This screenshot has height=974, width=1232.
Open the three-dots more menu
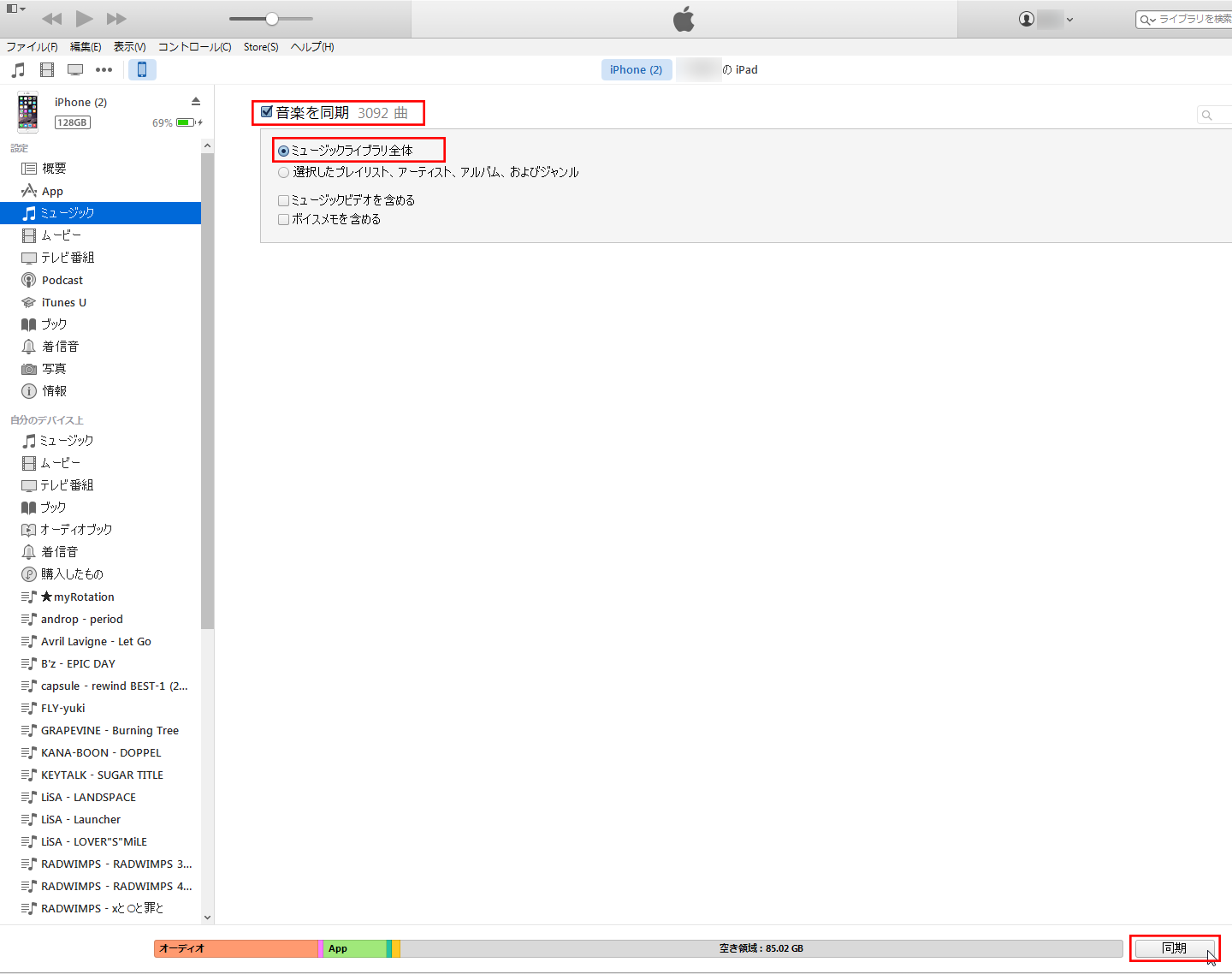pos(104,69)
